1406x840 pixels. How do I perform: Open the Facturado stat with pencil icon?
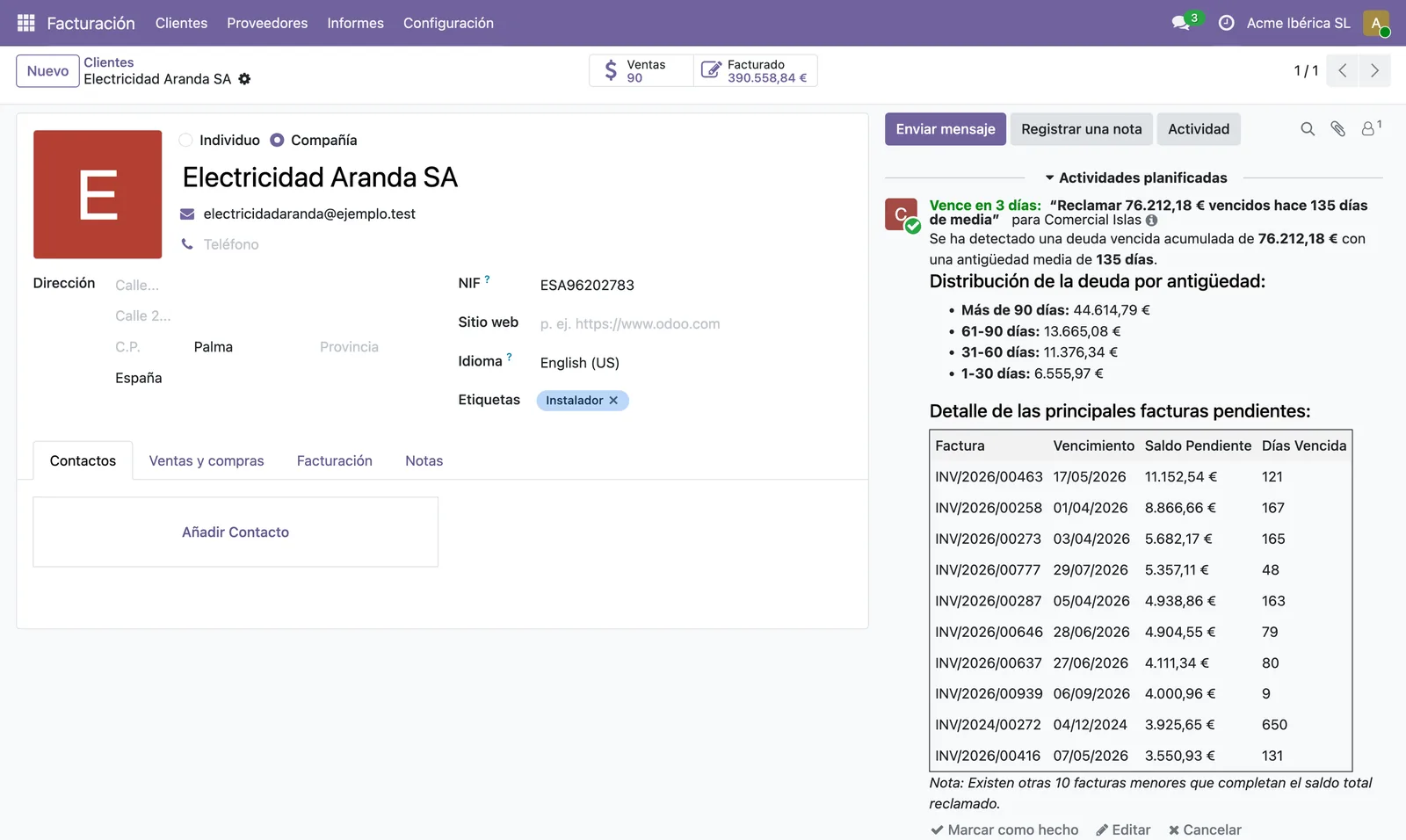(x=756, y=70)
